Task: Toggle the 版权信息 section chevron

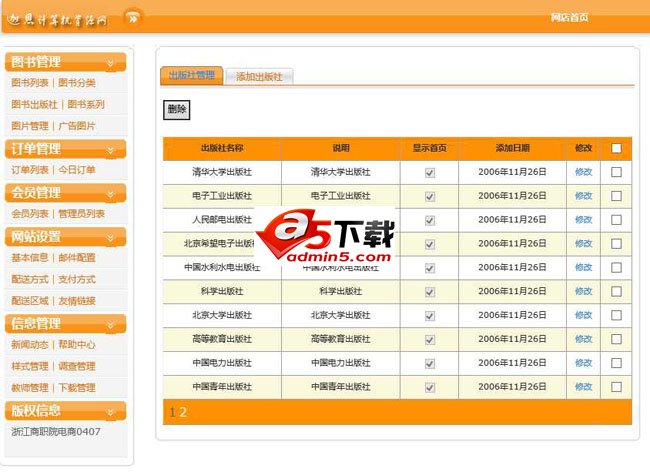Action: (x=110, y=410)
